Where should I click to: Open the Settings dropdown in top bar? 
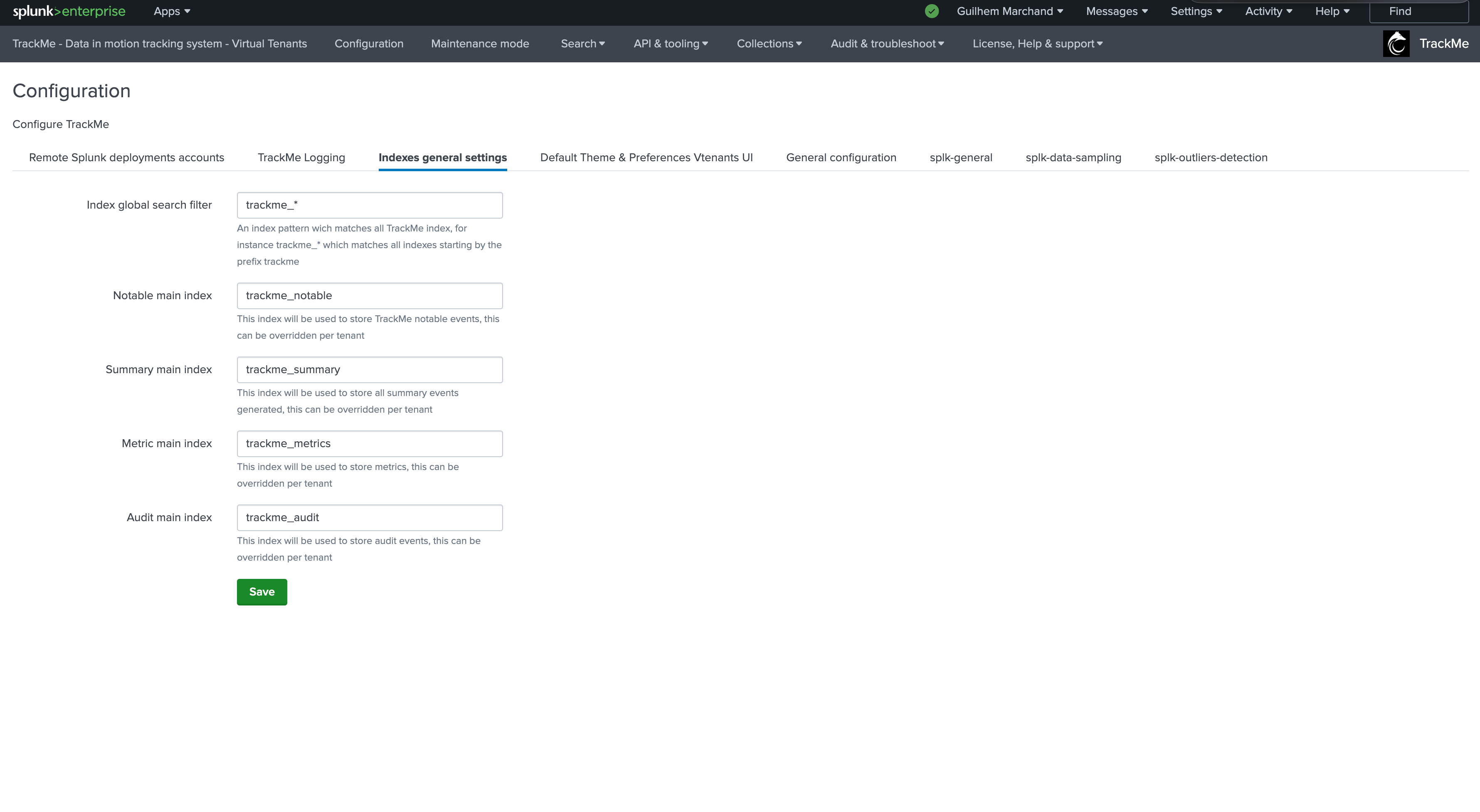coord(1196,12)
